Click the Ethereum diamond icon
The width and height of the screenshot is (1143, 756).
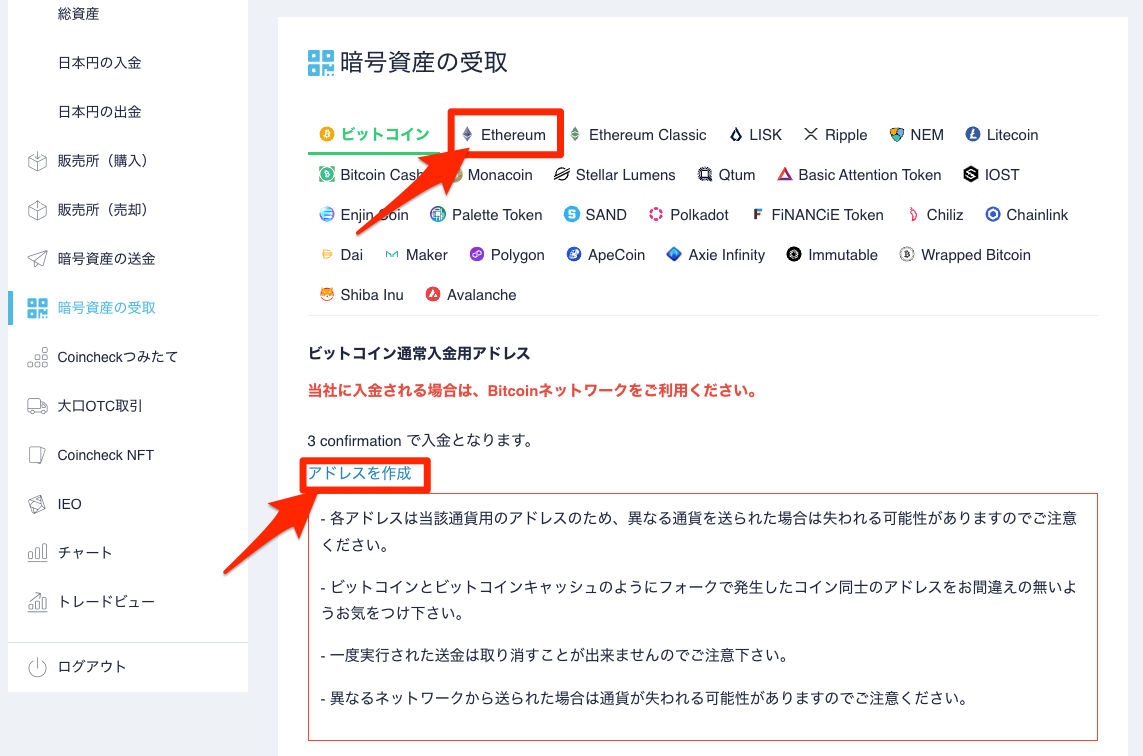467,134
